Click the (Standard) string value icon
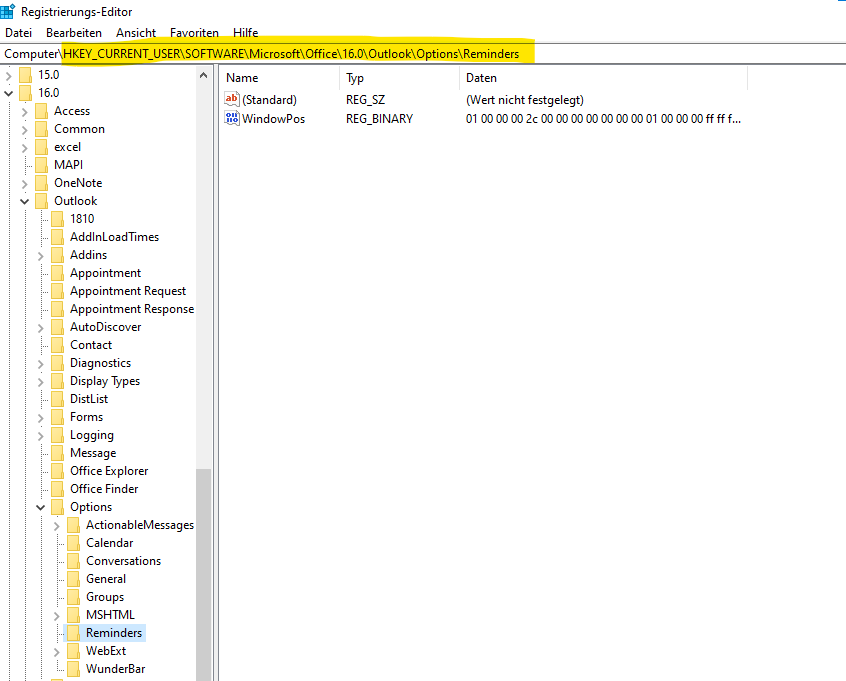This screenshot has width=846, height=681. click(x=232, y=99)
